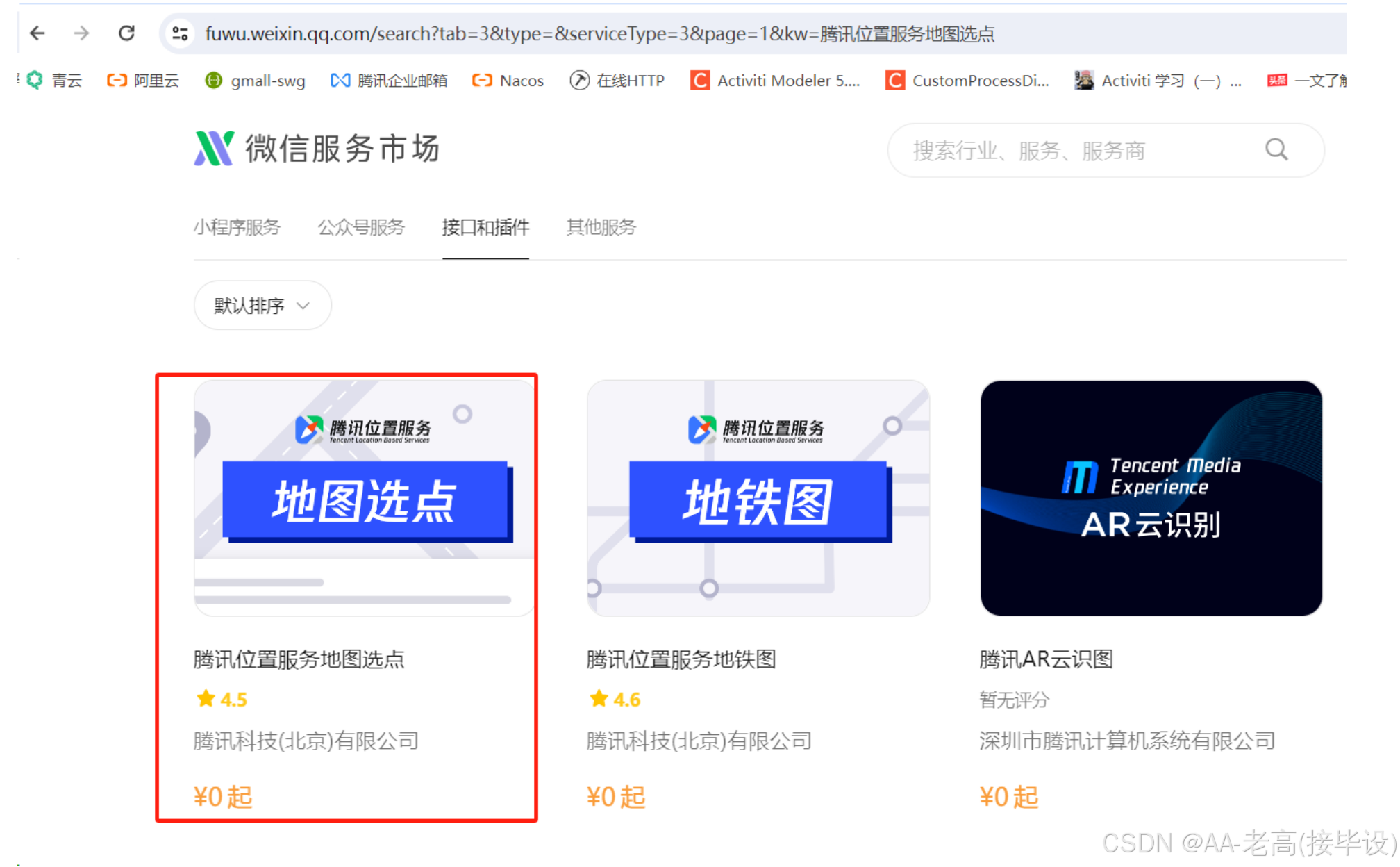1400x867 pixels.
Task: Click the magnifier search icon
Action: pos(1276,149)
